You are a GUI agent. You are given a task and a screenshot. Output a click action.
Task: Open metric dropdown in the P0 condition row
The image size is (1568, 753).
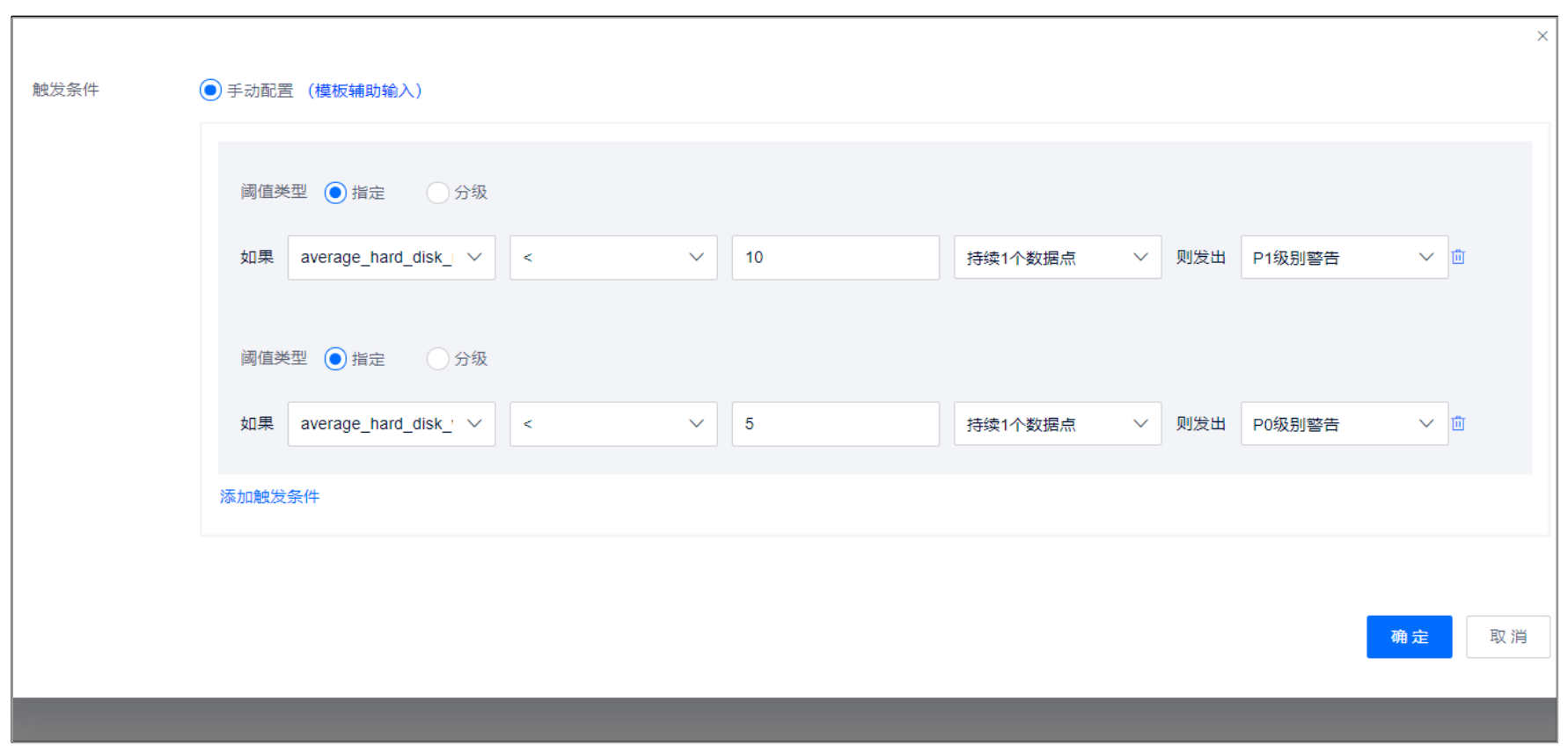[392, 423]
